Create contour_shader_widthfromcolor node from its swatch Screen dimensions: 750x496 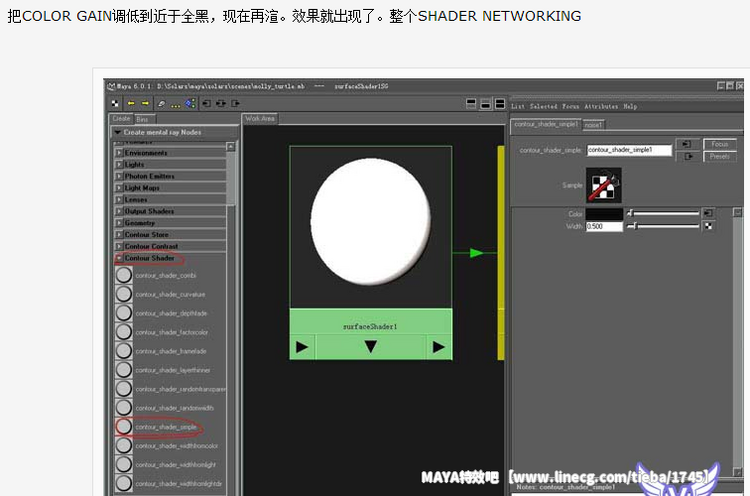(x=124, y=445)
